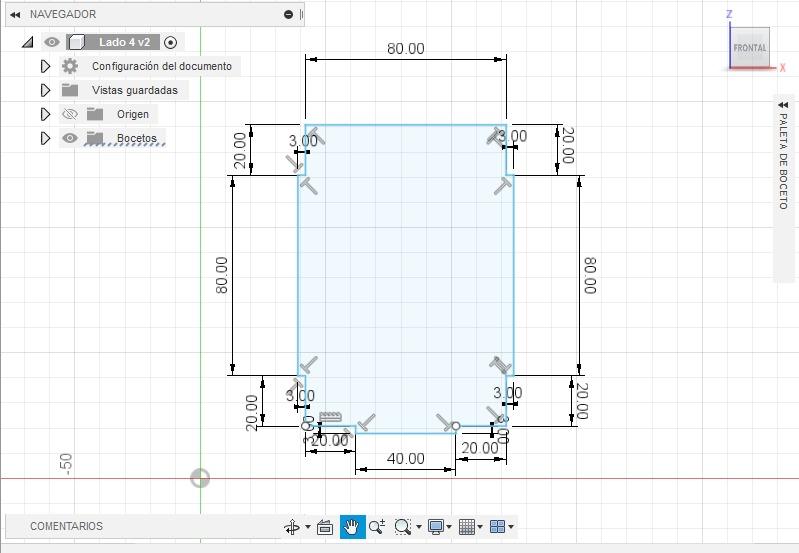Select the Pan hand tool
Viewport: 799px width, 553px height.
pyautogui.click(x=352, y=526)
